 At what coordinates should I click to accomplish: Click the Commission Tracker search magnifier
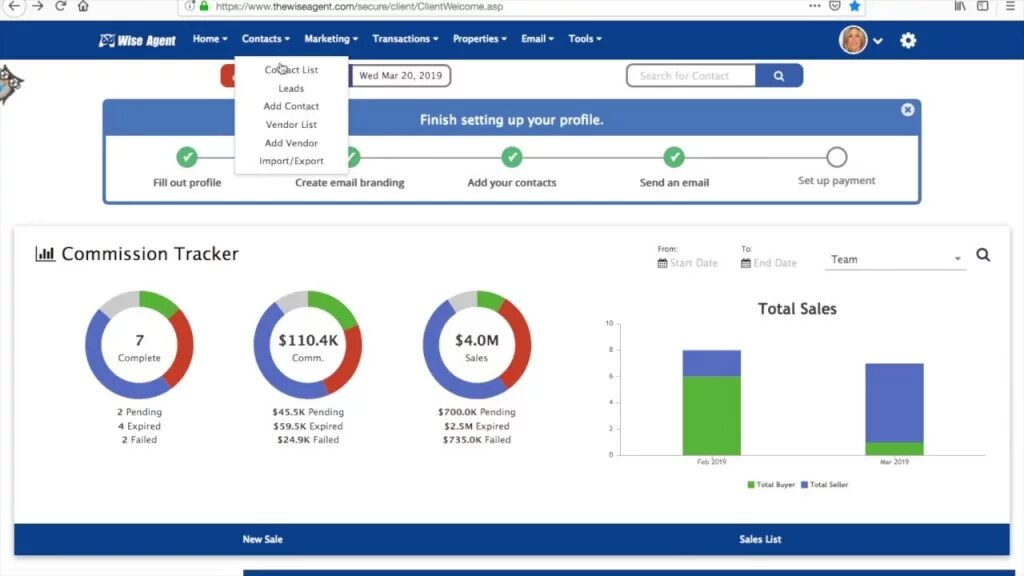[983, 255]
